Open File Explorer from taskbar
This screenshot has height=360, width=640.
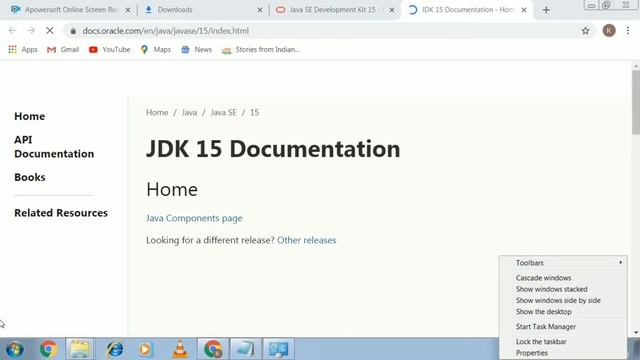80,349
